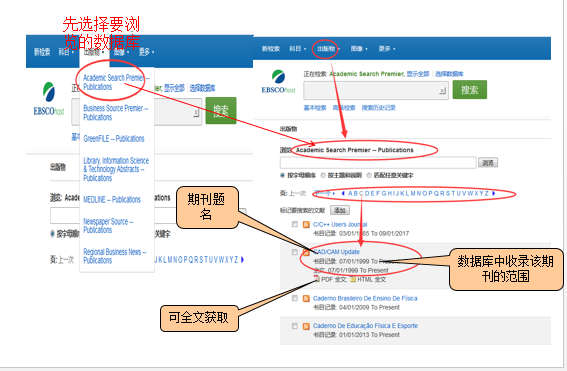Image resolution: width=567 pixels, height=371 pixels.
Task: Click the RSS icon beside C/C++ Users Journal
Action: coord(306,225)
